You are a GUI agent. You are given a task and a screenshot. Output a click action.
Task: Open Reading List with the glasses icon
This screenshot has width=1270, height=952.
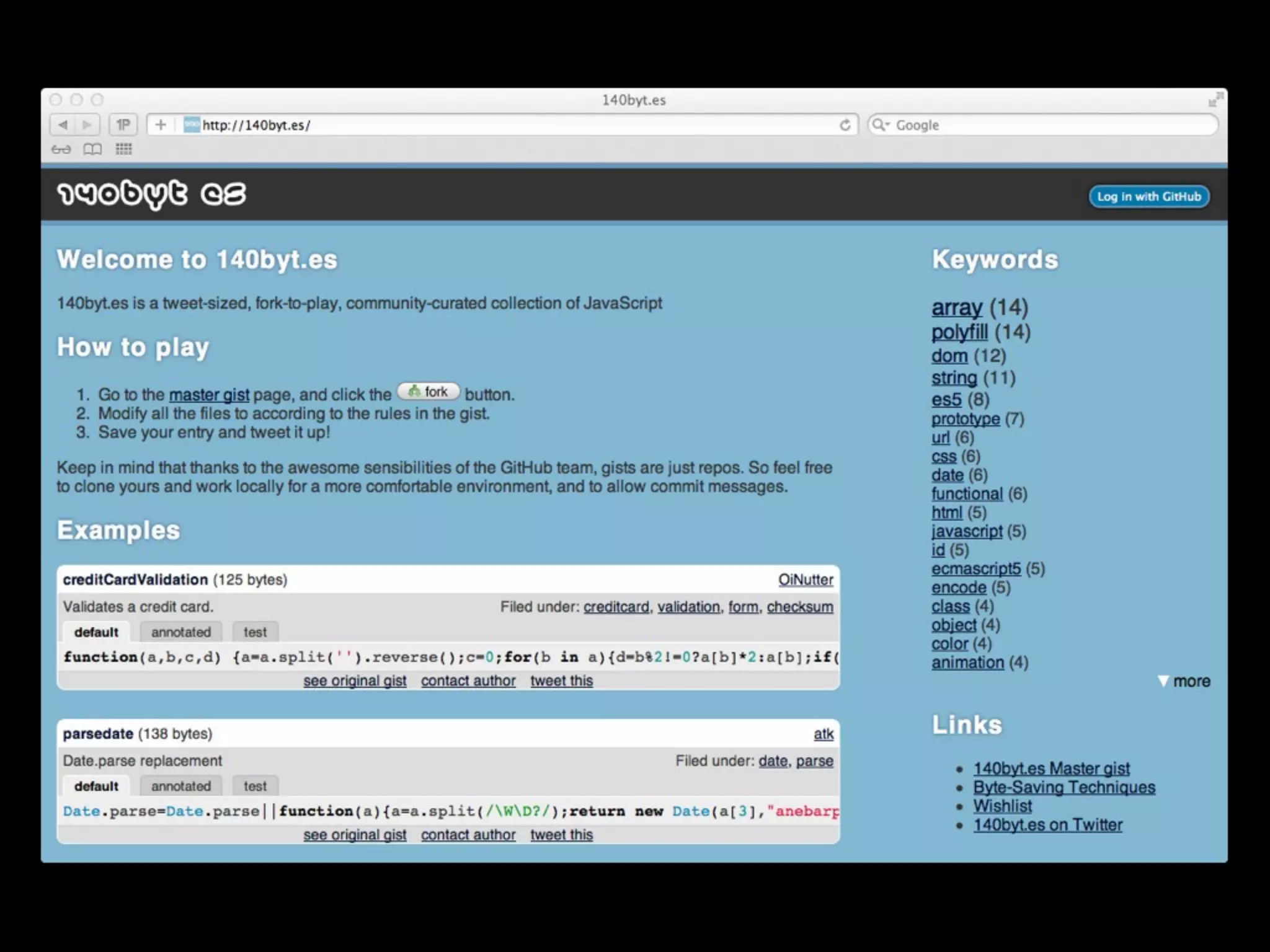coord(61,149)
